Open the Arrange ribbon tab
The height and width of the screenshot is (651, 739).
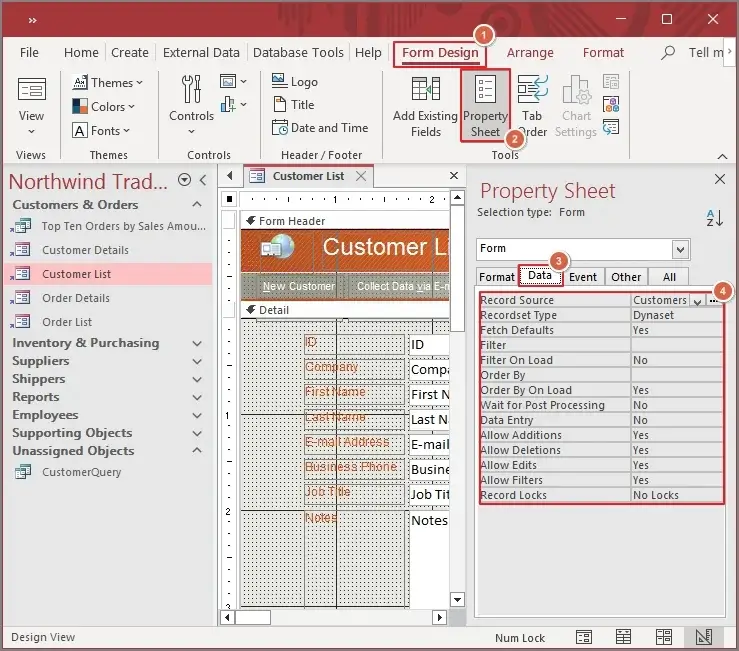click(x=528, y=53)
